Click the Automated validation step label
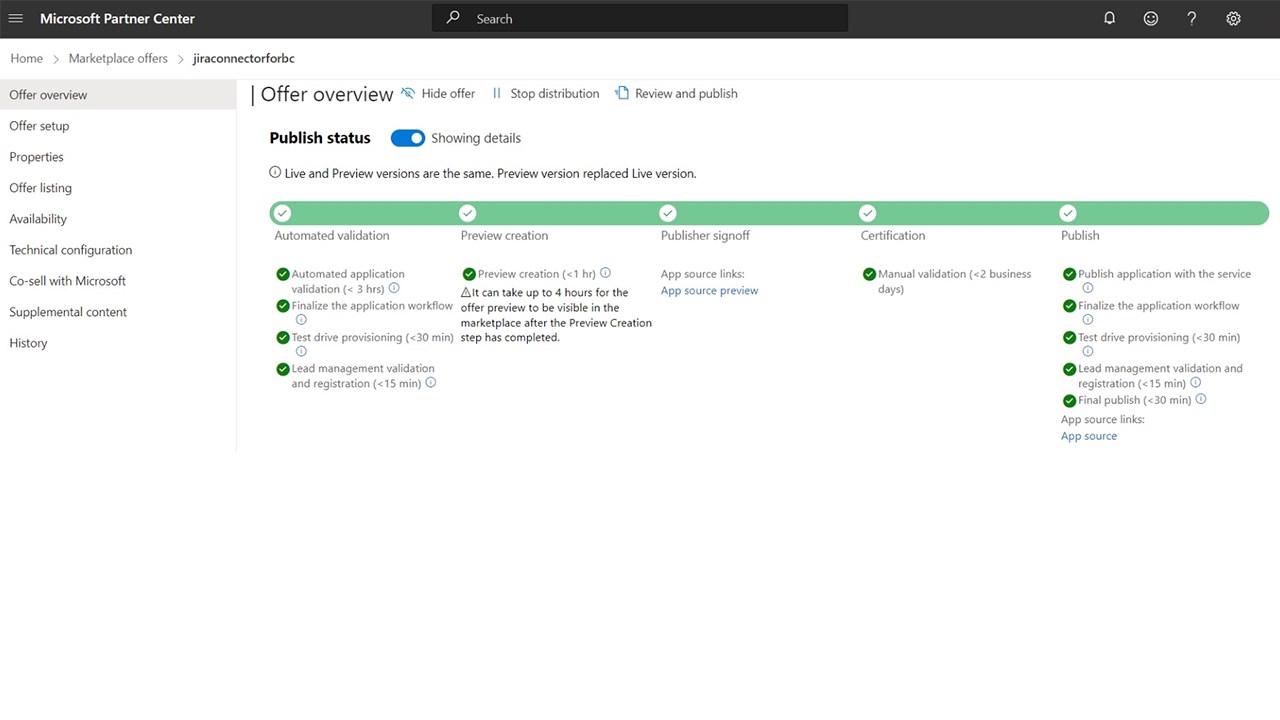The width and height of the screenshot is (1280, 720). pyautogui.click(x=332, y=236)
